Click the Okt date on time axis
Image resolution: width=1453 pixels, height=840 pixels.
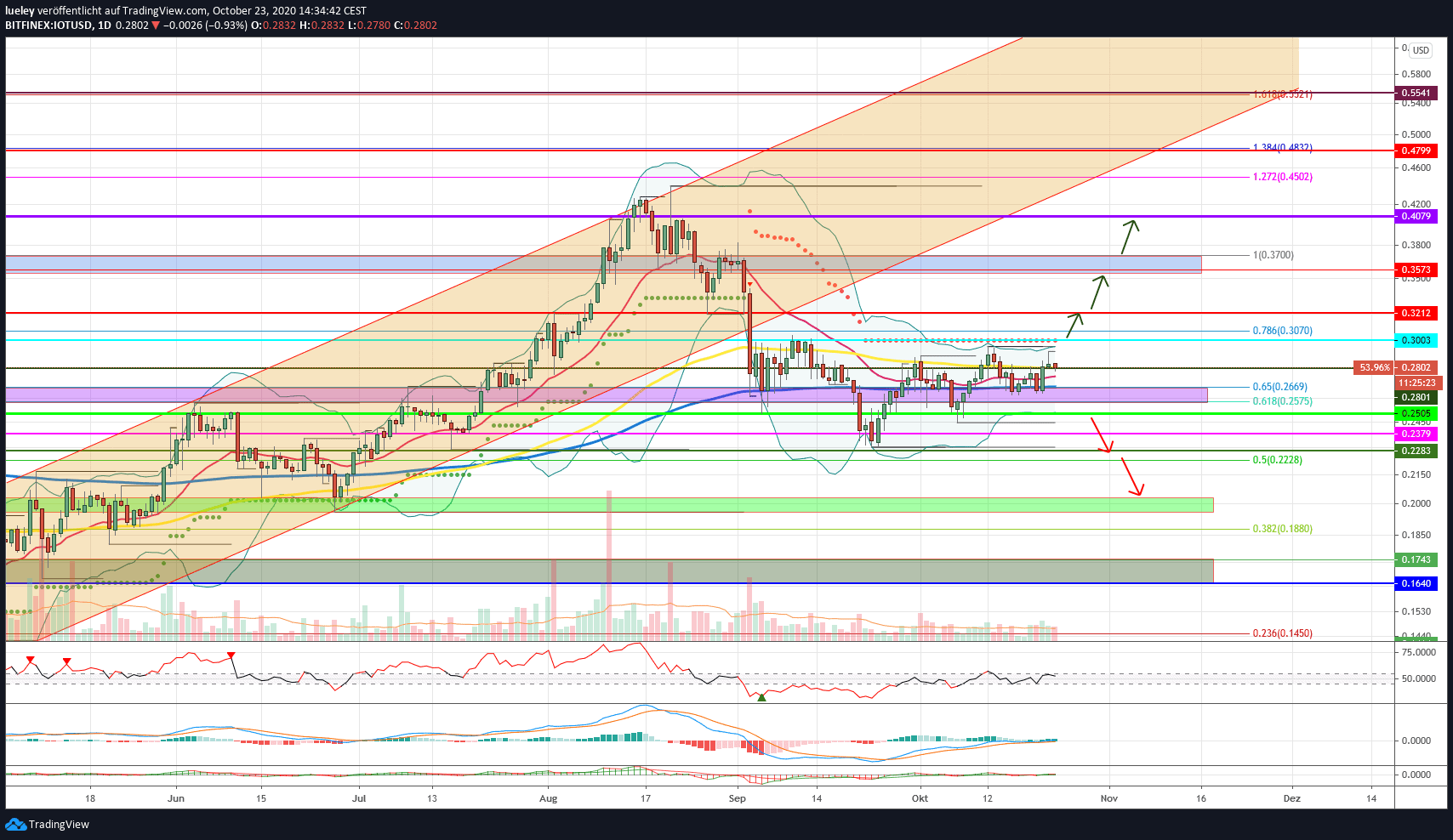[x=920, y=798]
